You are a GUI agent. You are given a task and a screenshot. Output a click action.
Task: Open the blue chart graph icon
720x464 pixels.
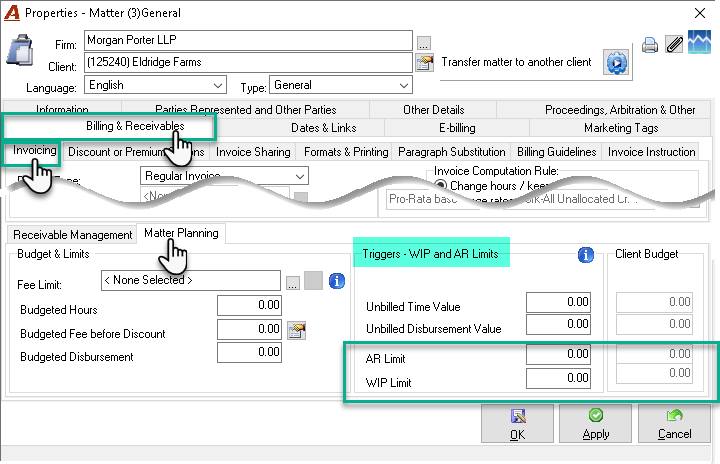[699, 41]
